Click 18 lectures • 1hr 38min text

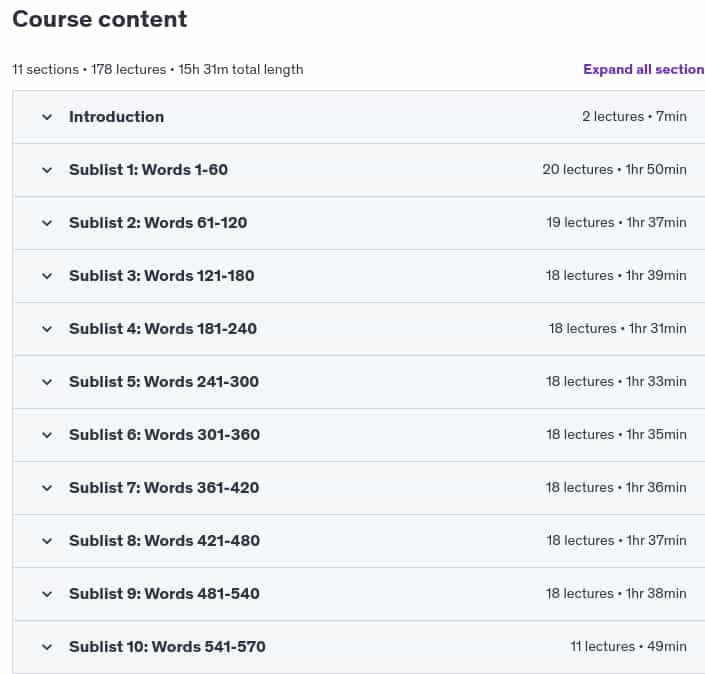616,594
